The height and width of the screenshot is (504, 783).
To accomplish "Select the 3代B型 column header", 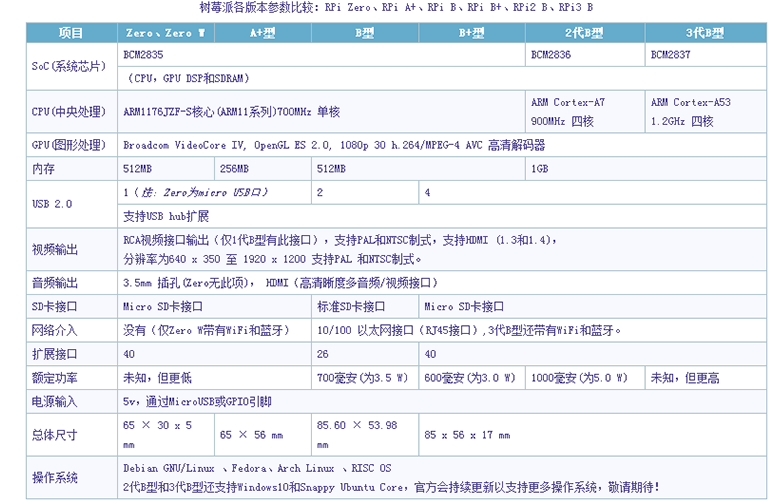I will tap(706, 33).
